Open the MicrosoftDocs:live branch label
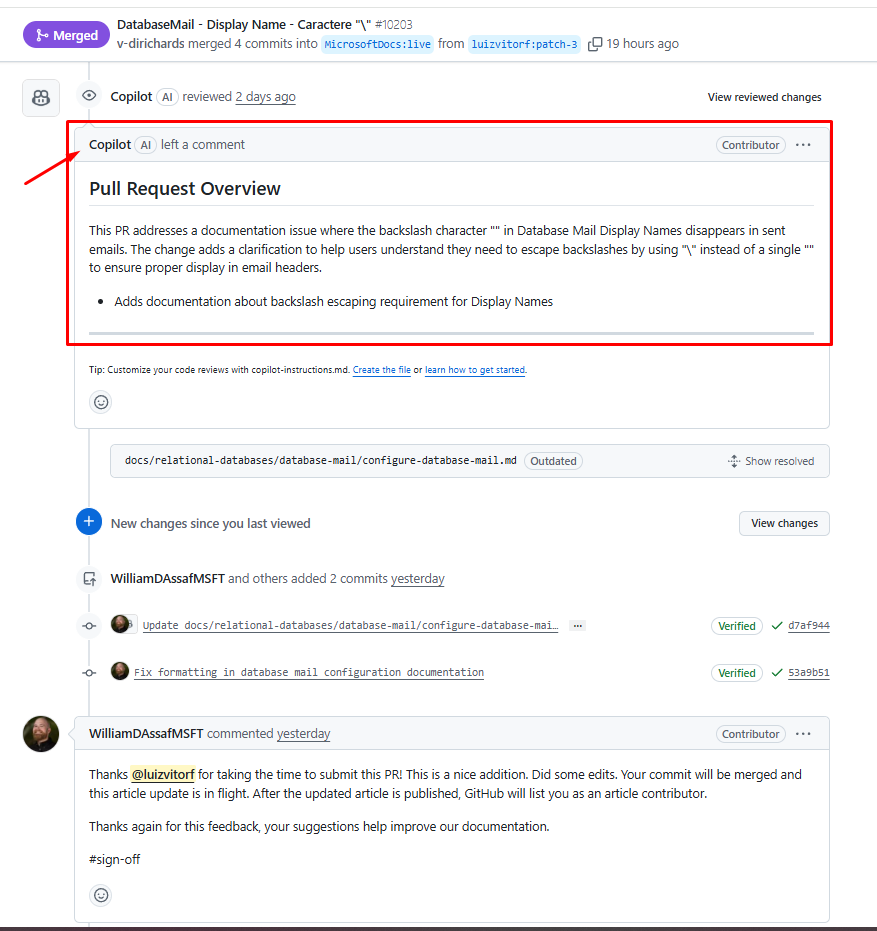The height and width of the screenshot is (931, 877). coord(378,45)
